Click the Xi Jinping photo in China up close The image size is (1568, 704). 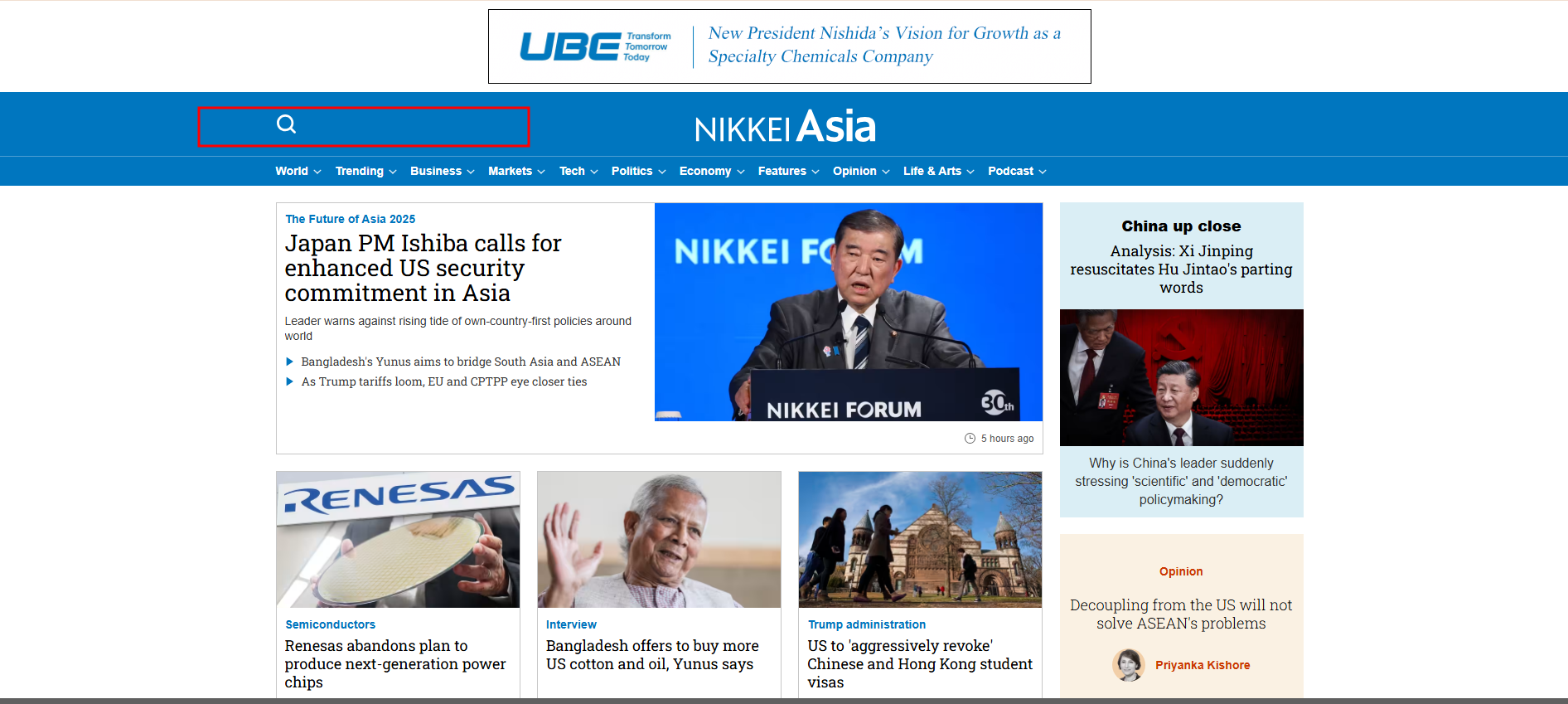coord(1181,377)
